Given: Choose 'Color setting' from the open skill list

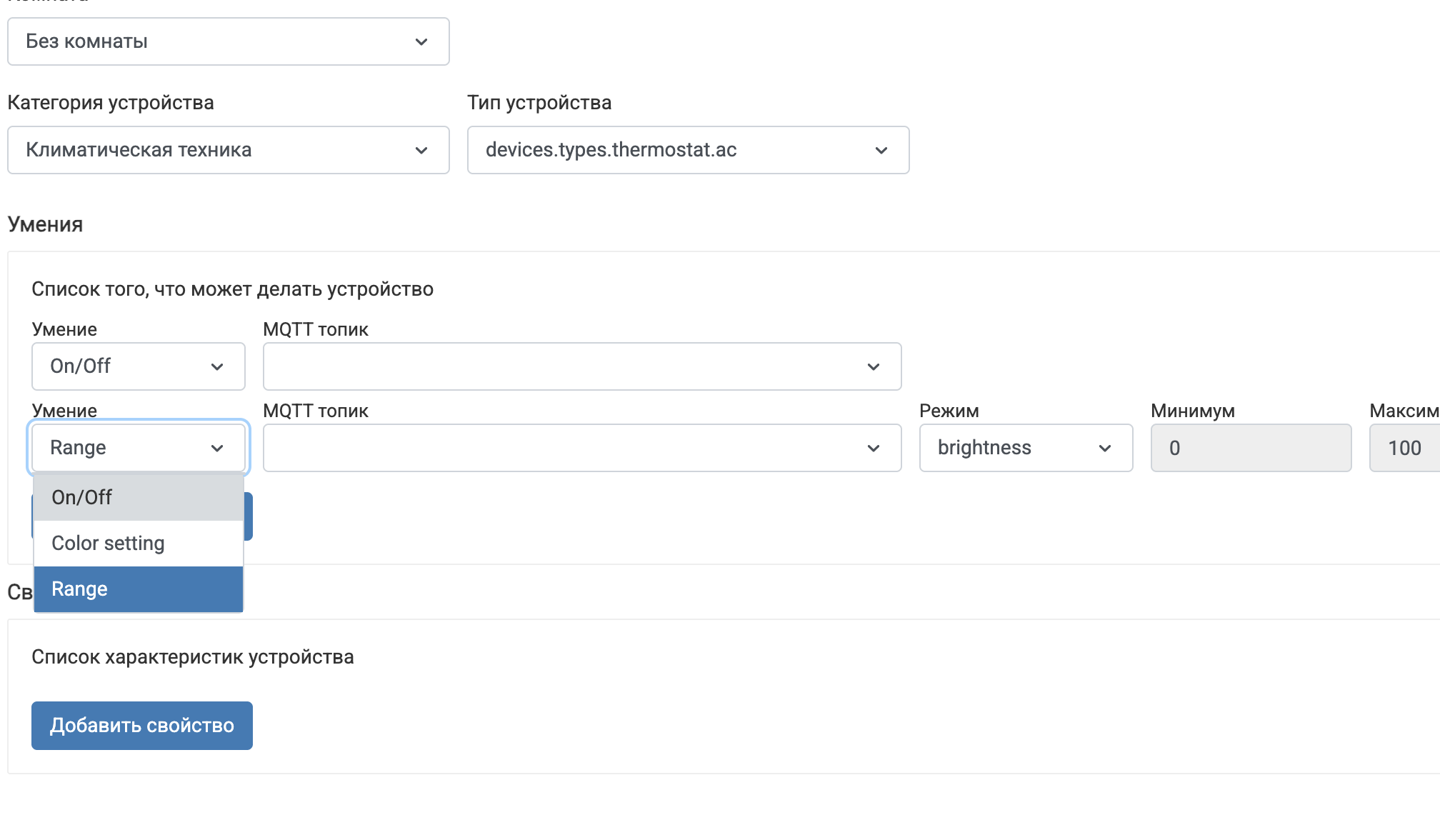Looking at the screenshot, I should [x=138, y=544].
